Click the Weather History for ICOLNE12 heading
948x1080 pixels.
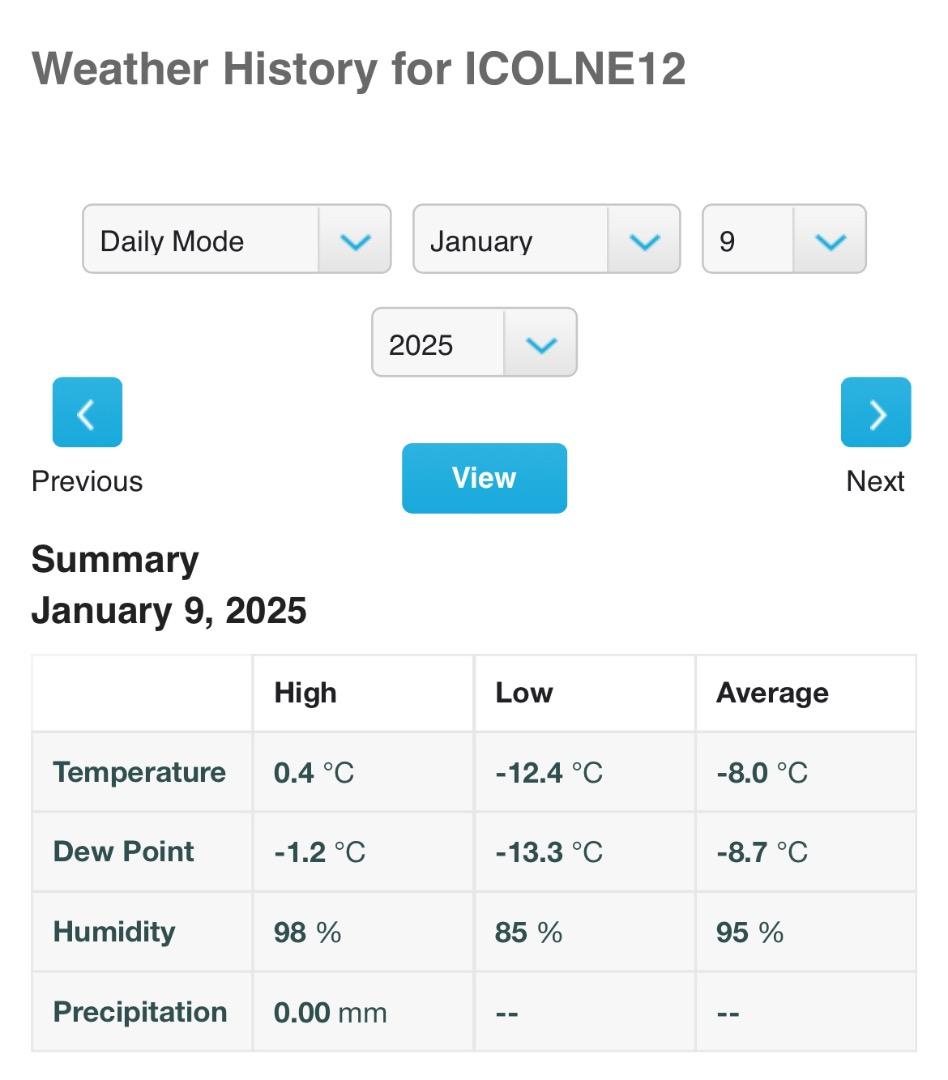coord(358,69)
